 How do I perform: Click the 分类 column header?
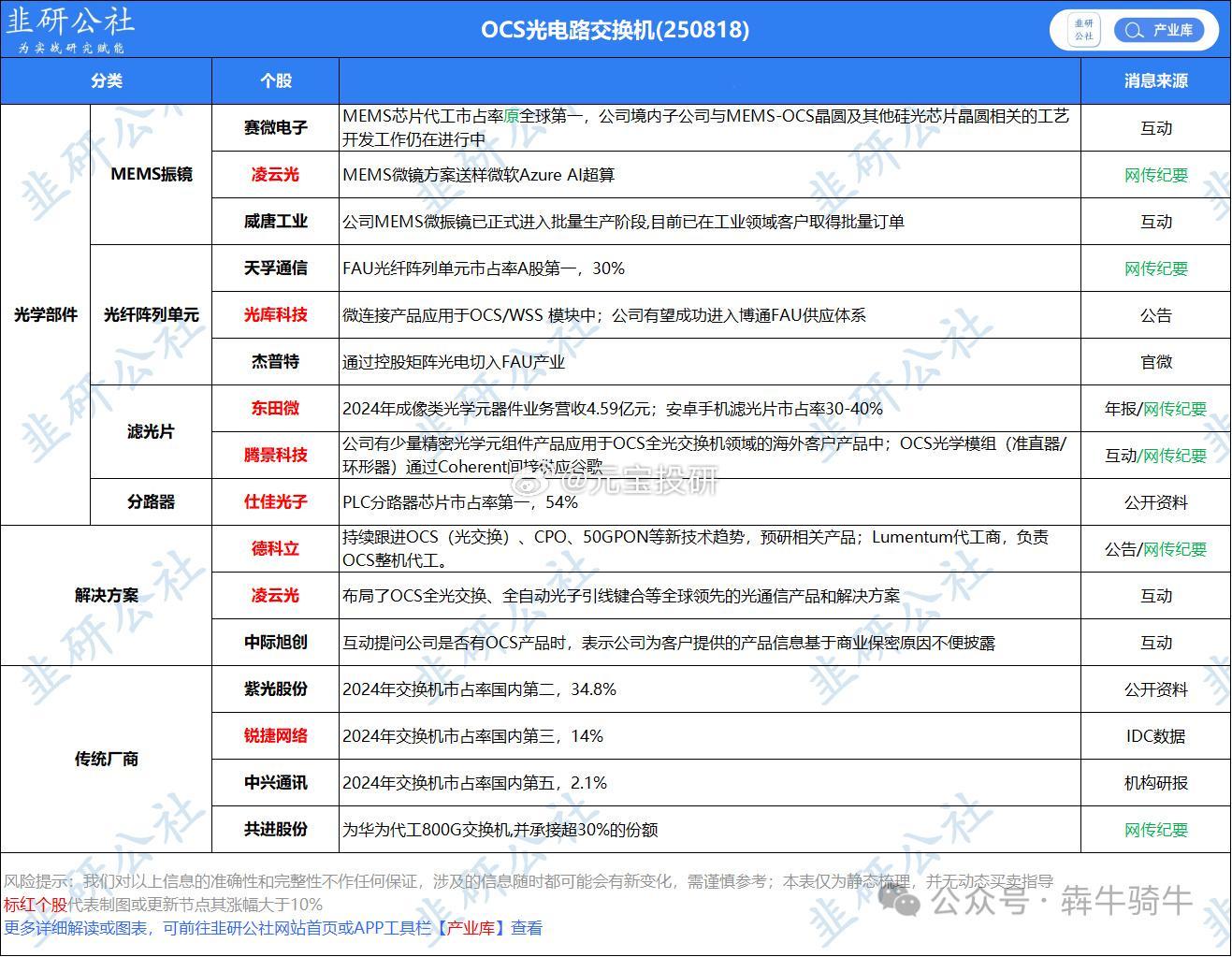click(x=107, y=80)
